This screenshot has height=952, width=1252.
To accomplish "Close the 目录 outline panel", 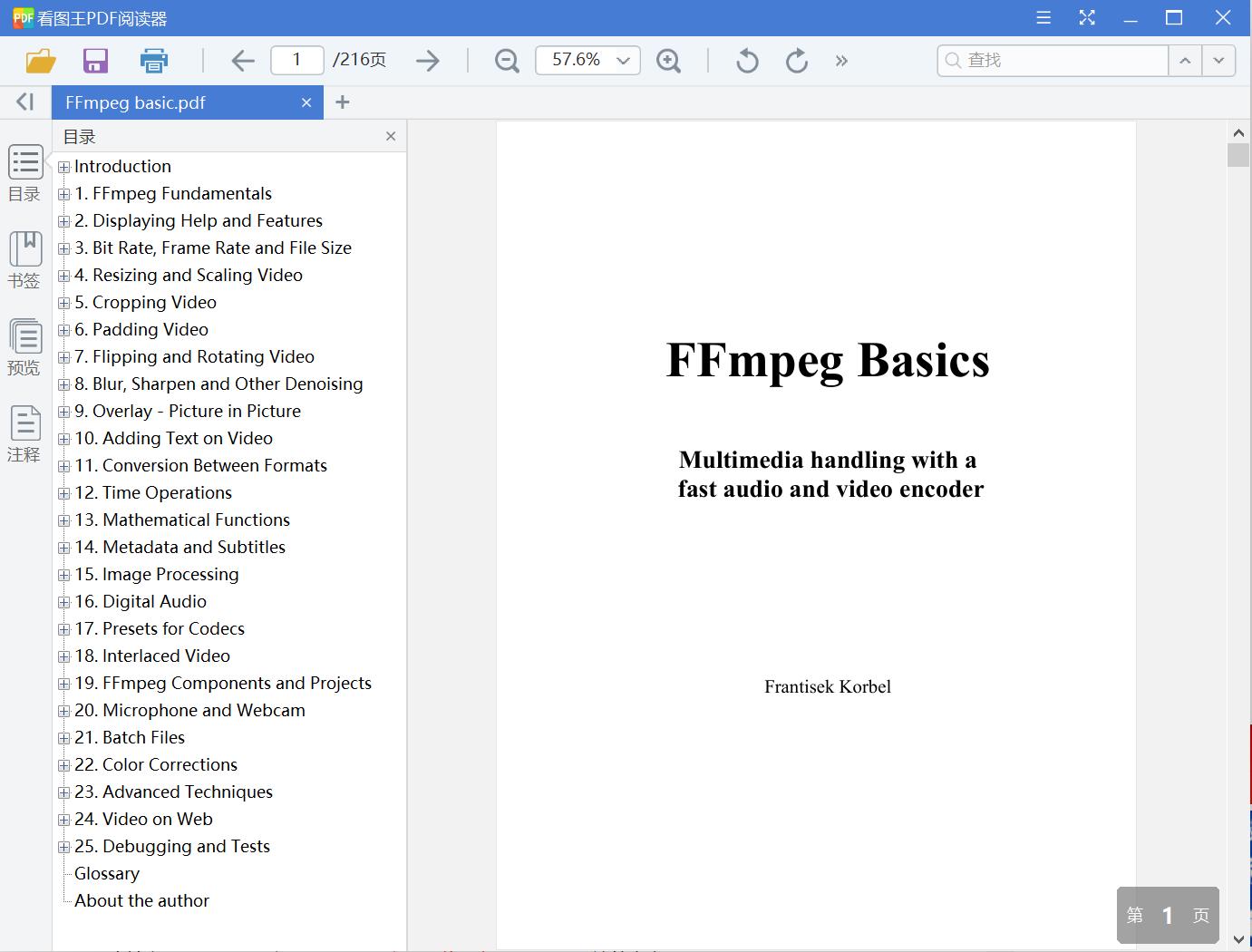I will (391, 136).
